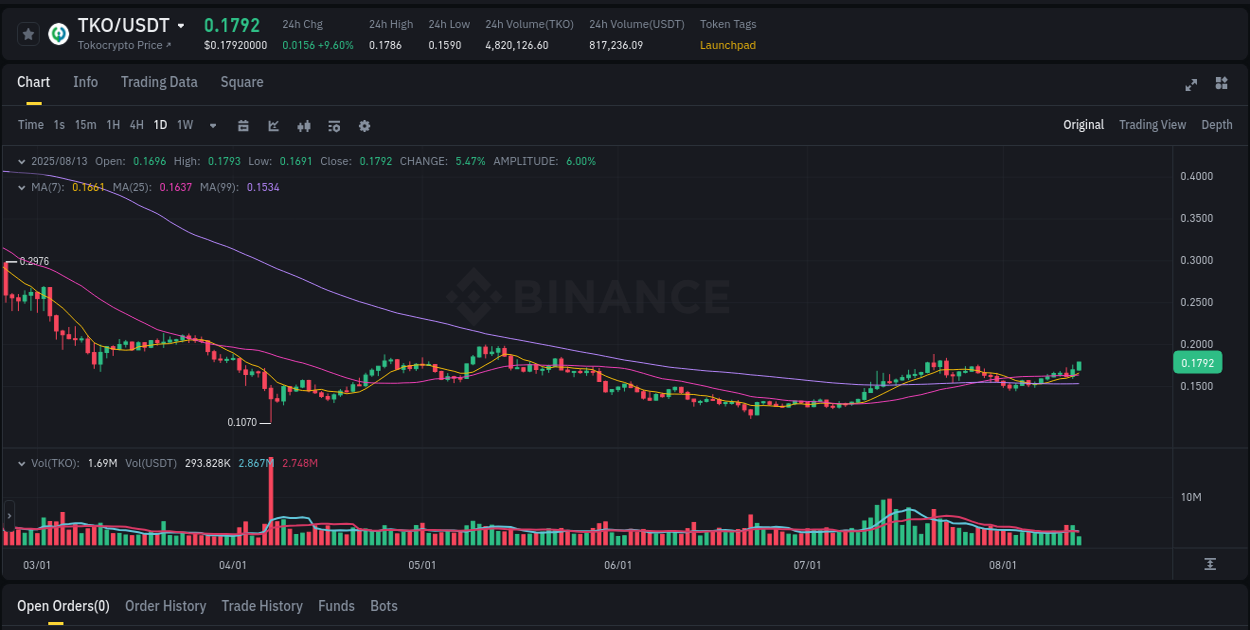Select the line chart type icon
The width and height of the screenshot is (1250, 630).
(x=273, y=126)
